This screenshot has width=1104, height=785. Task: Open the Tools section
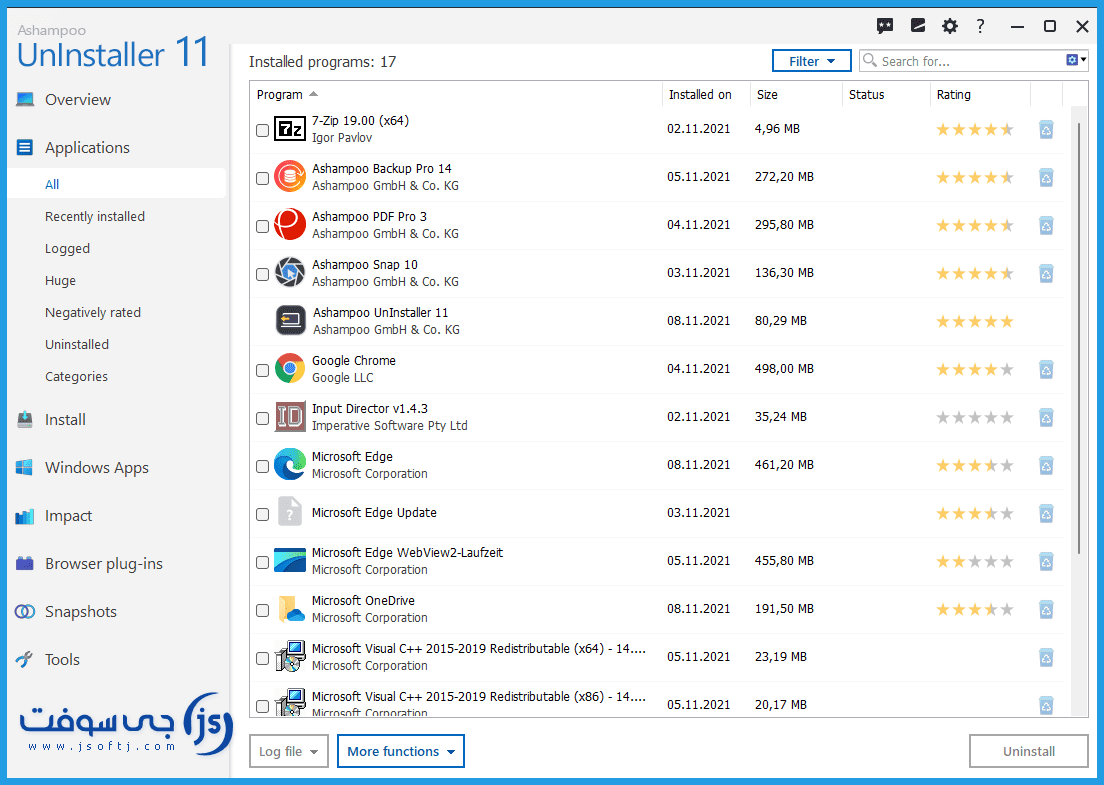62,660
